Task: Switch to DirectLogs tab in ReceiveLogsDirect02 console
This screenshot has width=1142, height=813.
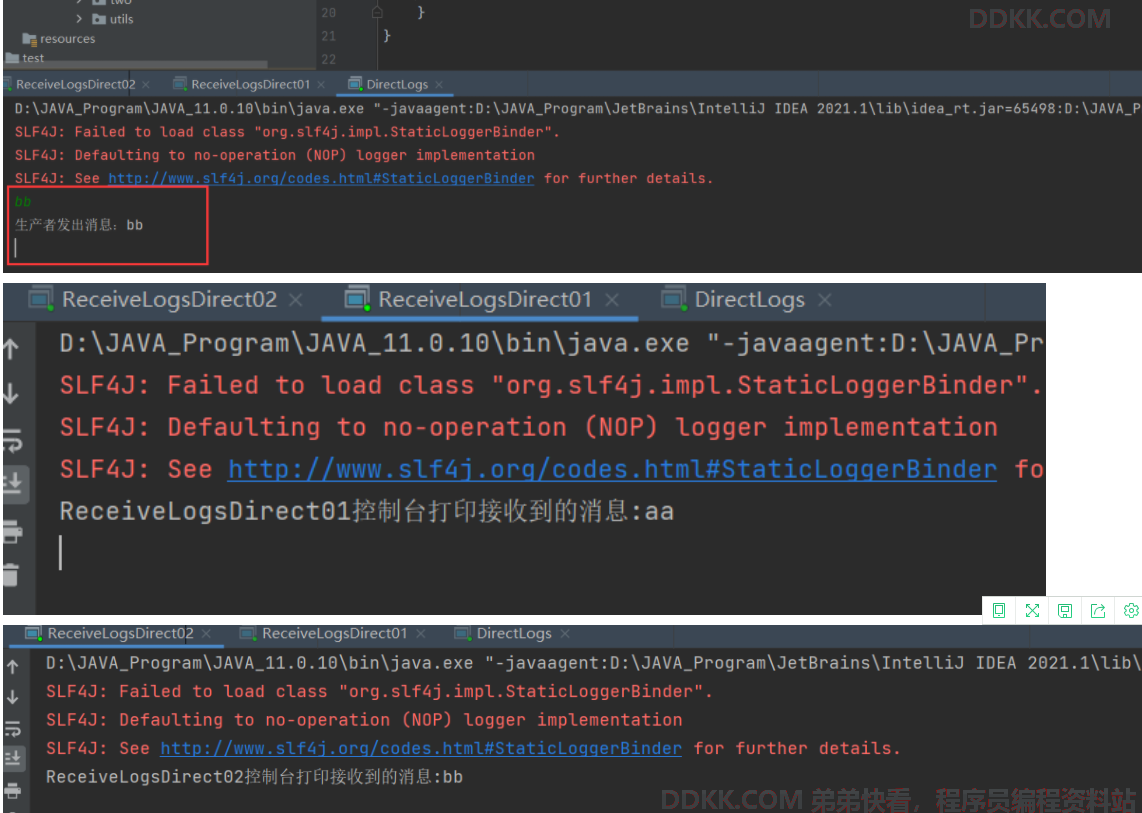Action: pyautogui.click(x=514, y=634)
